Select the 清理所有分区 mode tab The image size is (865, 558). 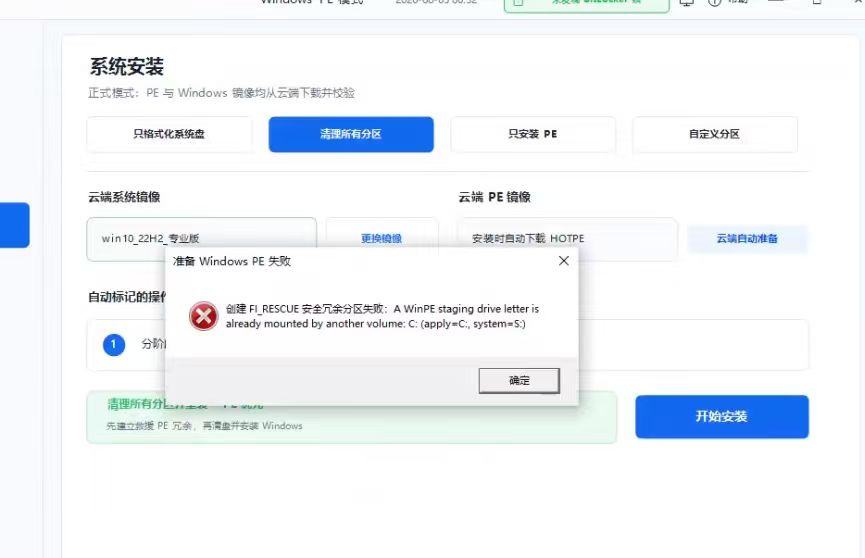[x=351, y=134]
